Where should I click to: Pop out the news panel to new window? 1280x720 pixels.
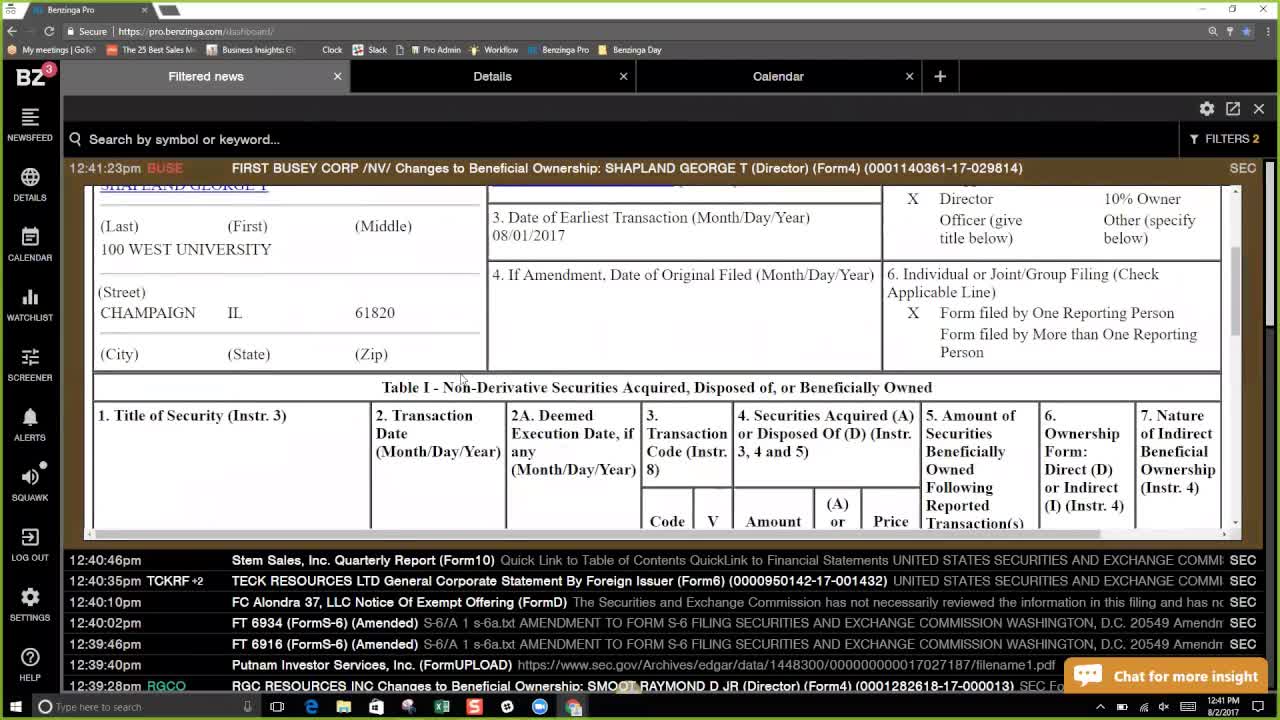pos(1233,108)
